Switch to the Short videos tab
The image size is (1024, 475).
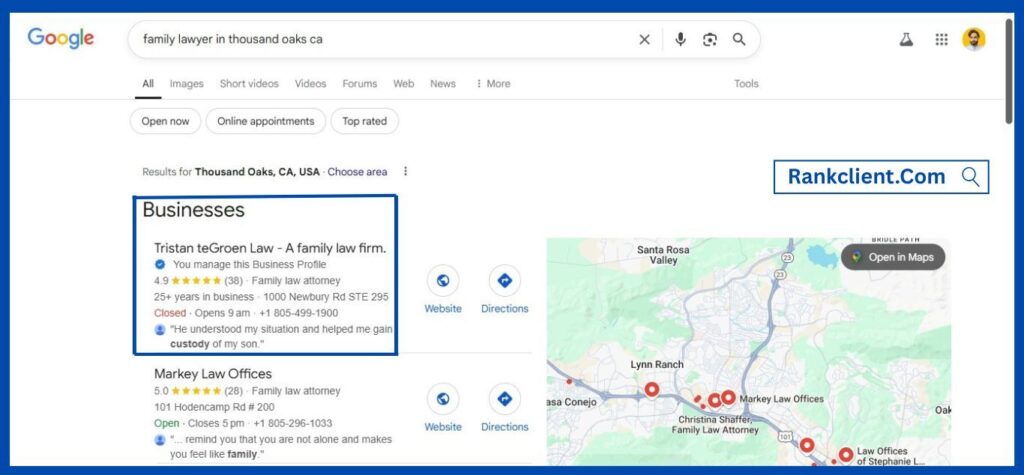pyautogui.click(x=249, y=84)
